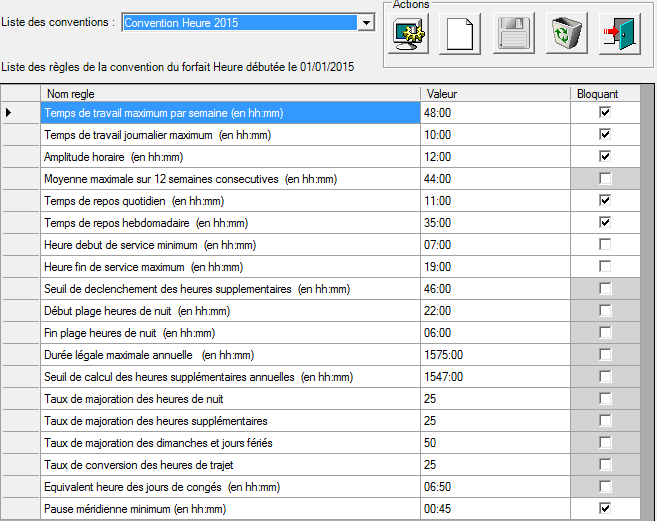Disable Bloquant for Pause méridienne minimum

(x=604, y=509)
